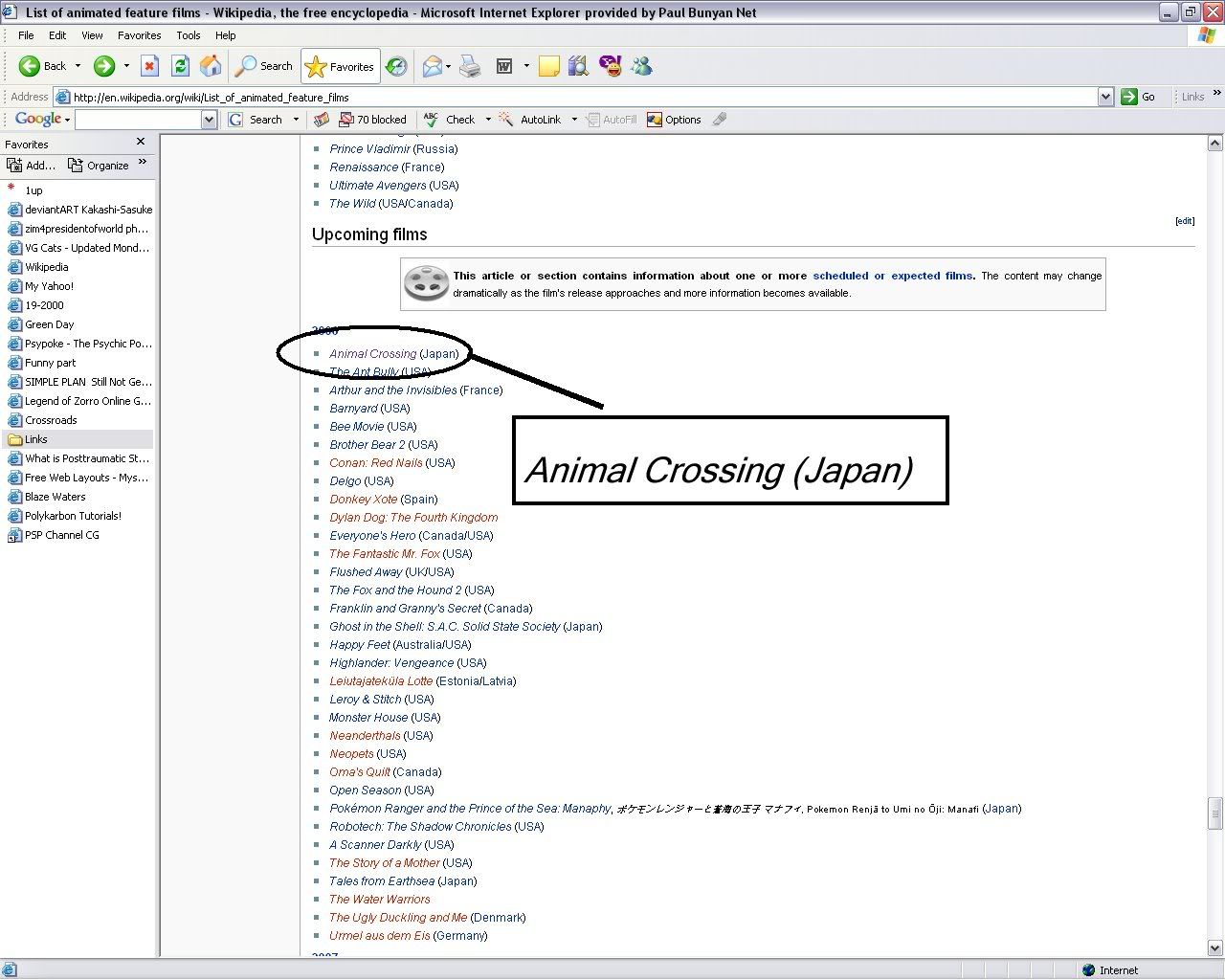Expand the AutoLink dropdown arrow
The image size is (1225, 980).
coord(574,120)
